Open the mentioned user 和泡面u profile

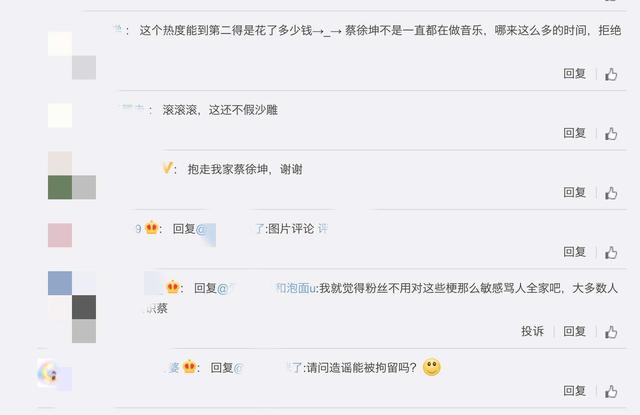coord(295,288)
